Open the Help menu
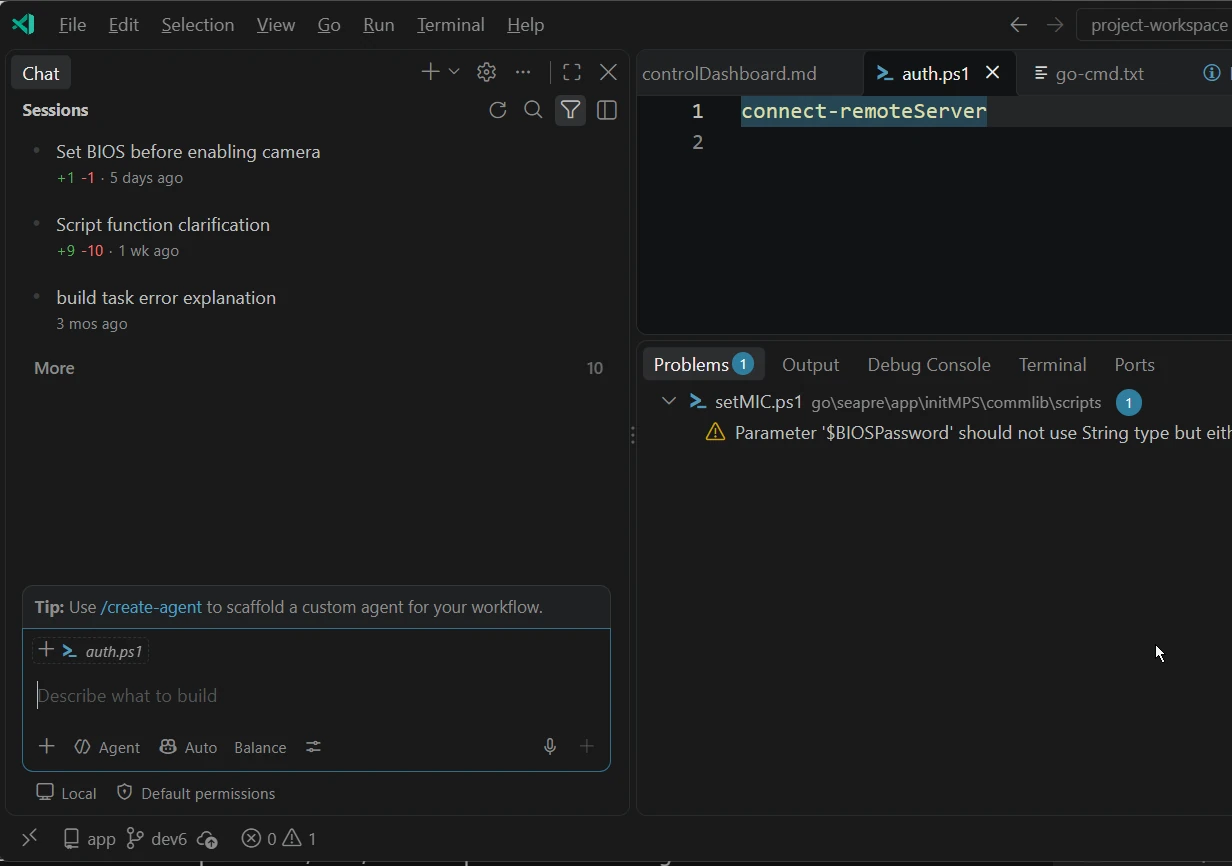The image size is (1232, 866). tap(526, 25)
